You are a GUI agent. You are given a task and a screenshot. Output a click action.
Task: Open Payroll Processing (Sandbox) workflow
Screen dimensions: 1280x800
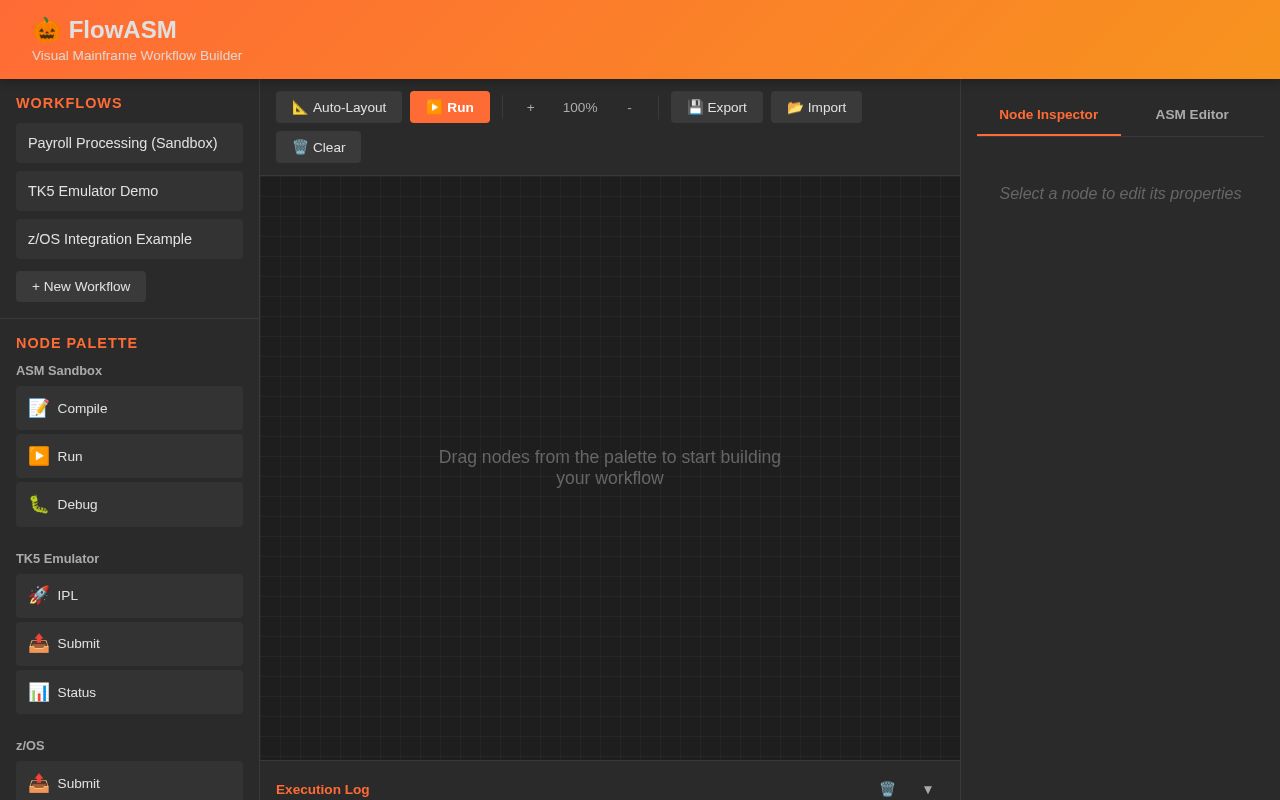(x=129, y=143)
